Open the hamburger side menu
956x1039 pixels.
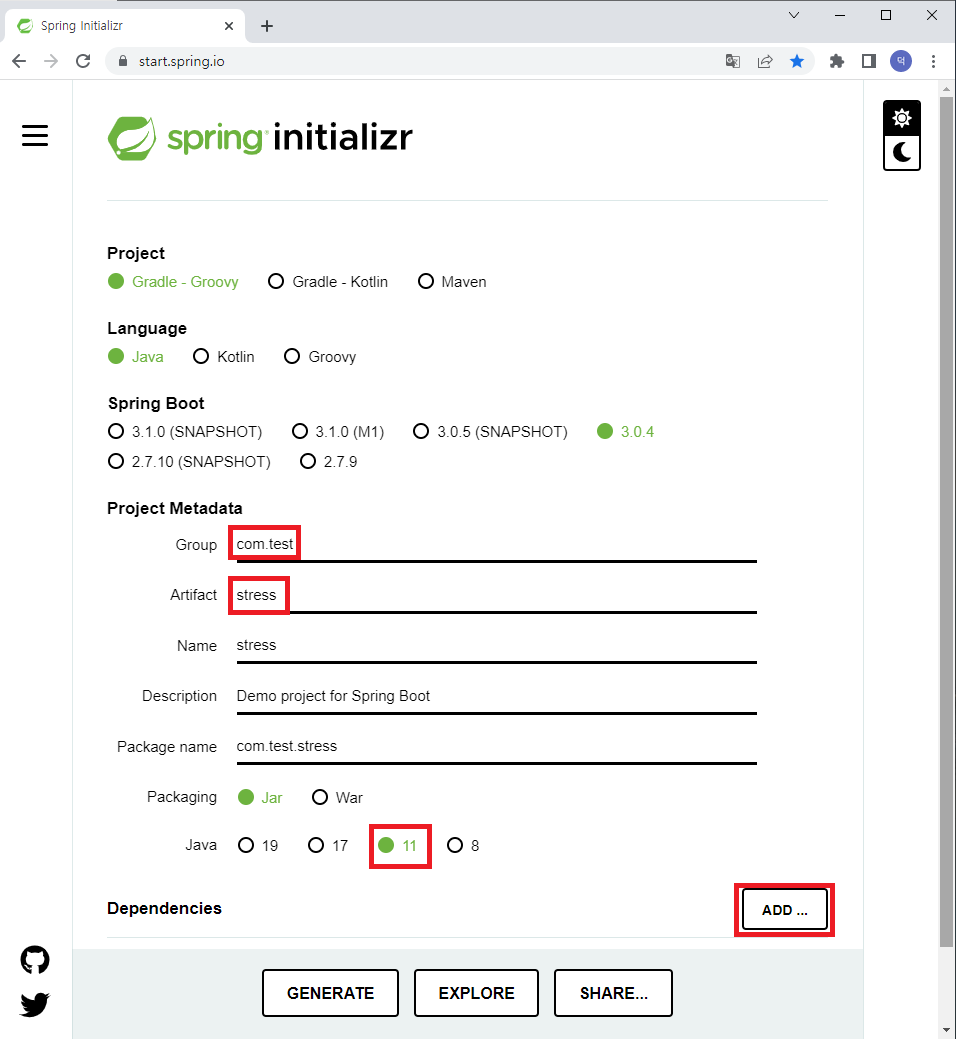click(x=35, y=136)
